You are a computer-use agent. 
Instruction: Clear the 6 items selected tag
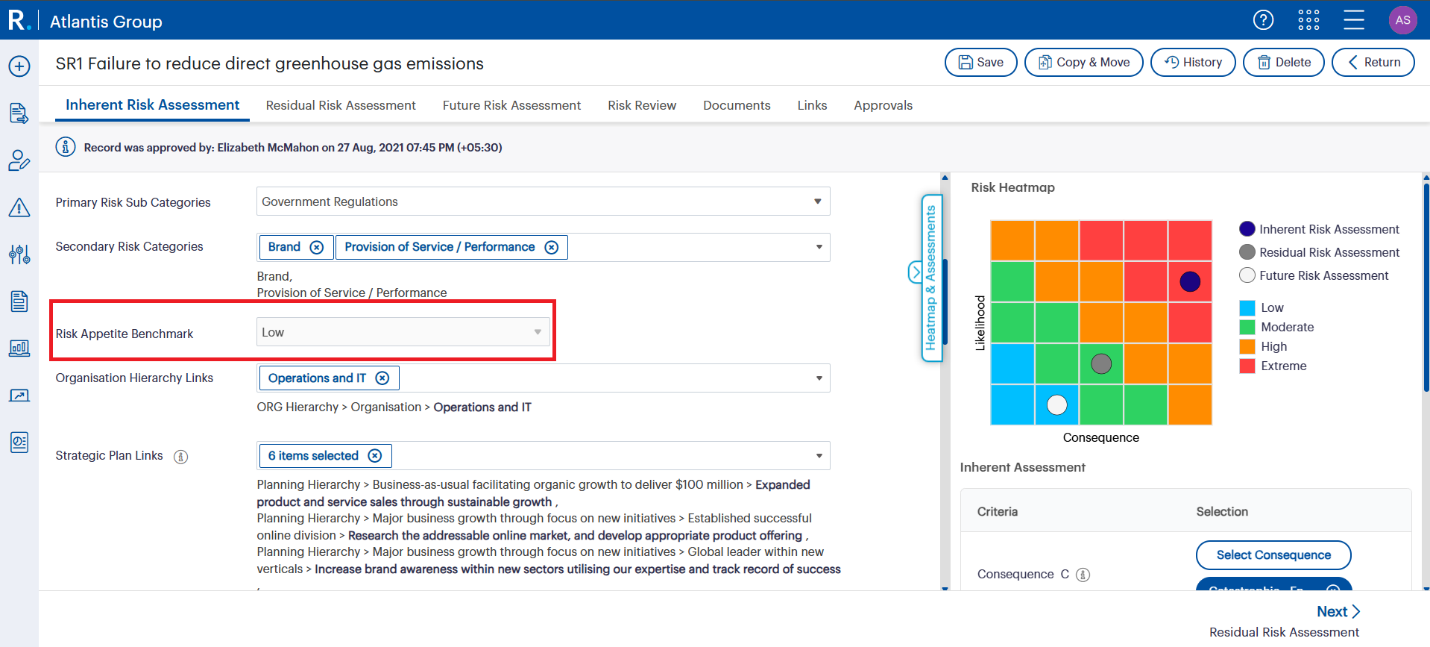[x=375, y=456]
